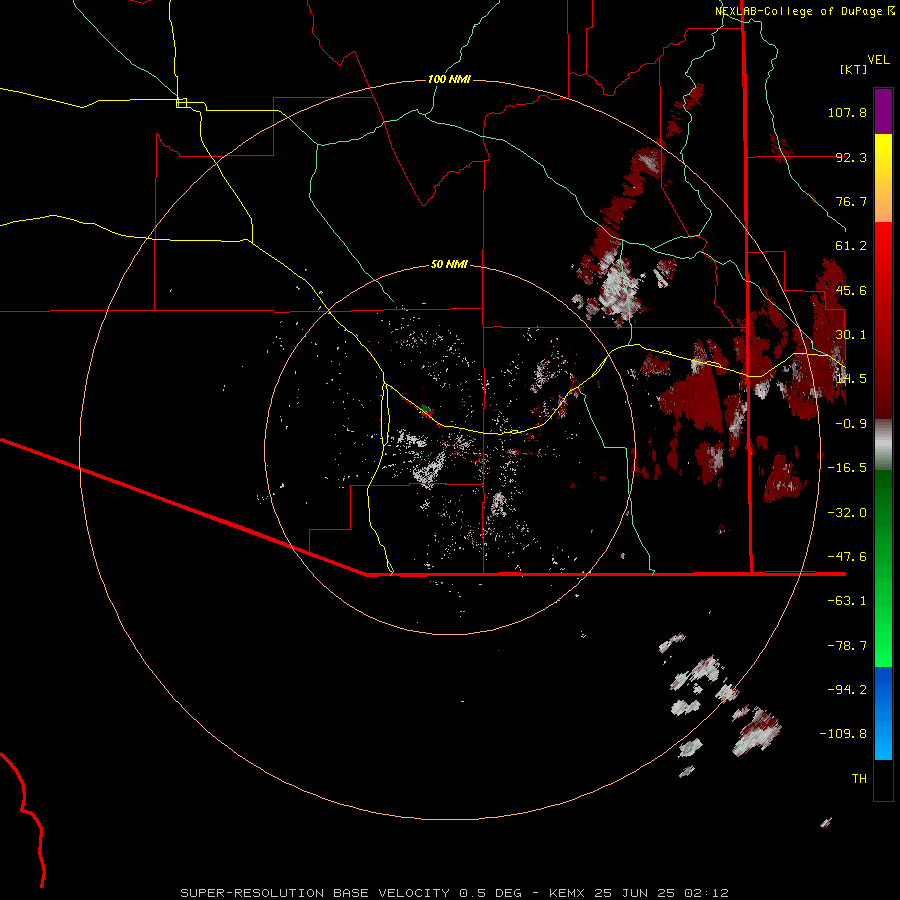Click the 100 NMI range ring label
This screenshot has height=900, width=900.
pyautogui.click(x=449, y=79)
